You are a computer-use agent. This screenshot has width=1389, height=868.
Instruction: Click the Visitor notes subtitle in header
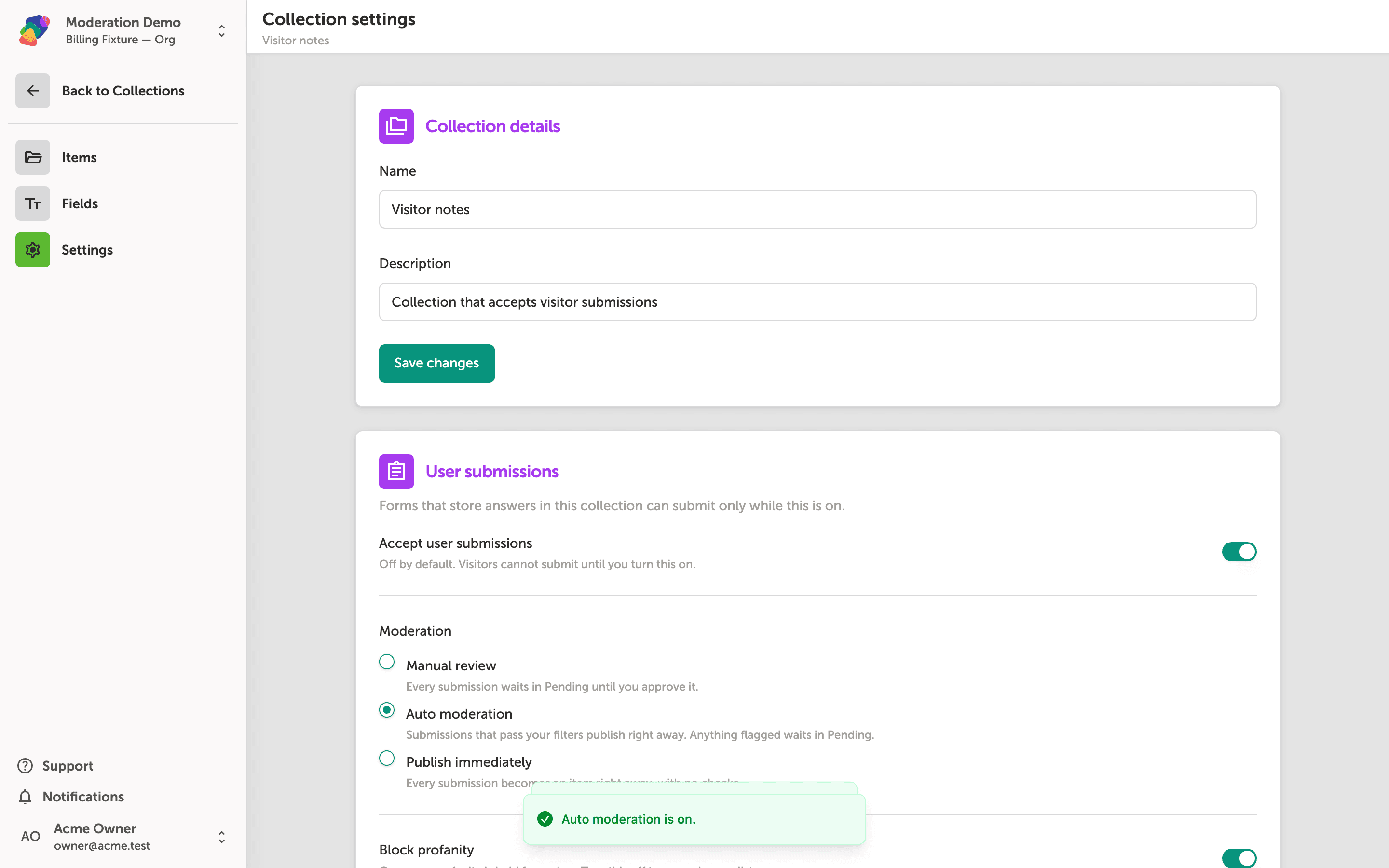(x=296, y=40)
